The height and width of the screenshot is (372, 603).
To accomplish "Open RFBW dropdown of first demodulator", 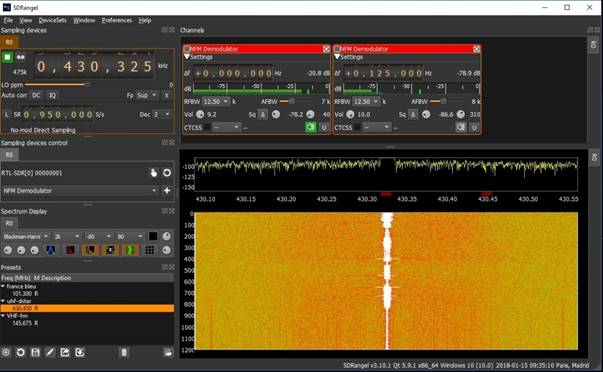I will [216, 102].
